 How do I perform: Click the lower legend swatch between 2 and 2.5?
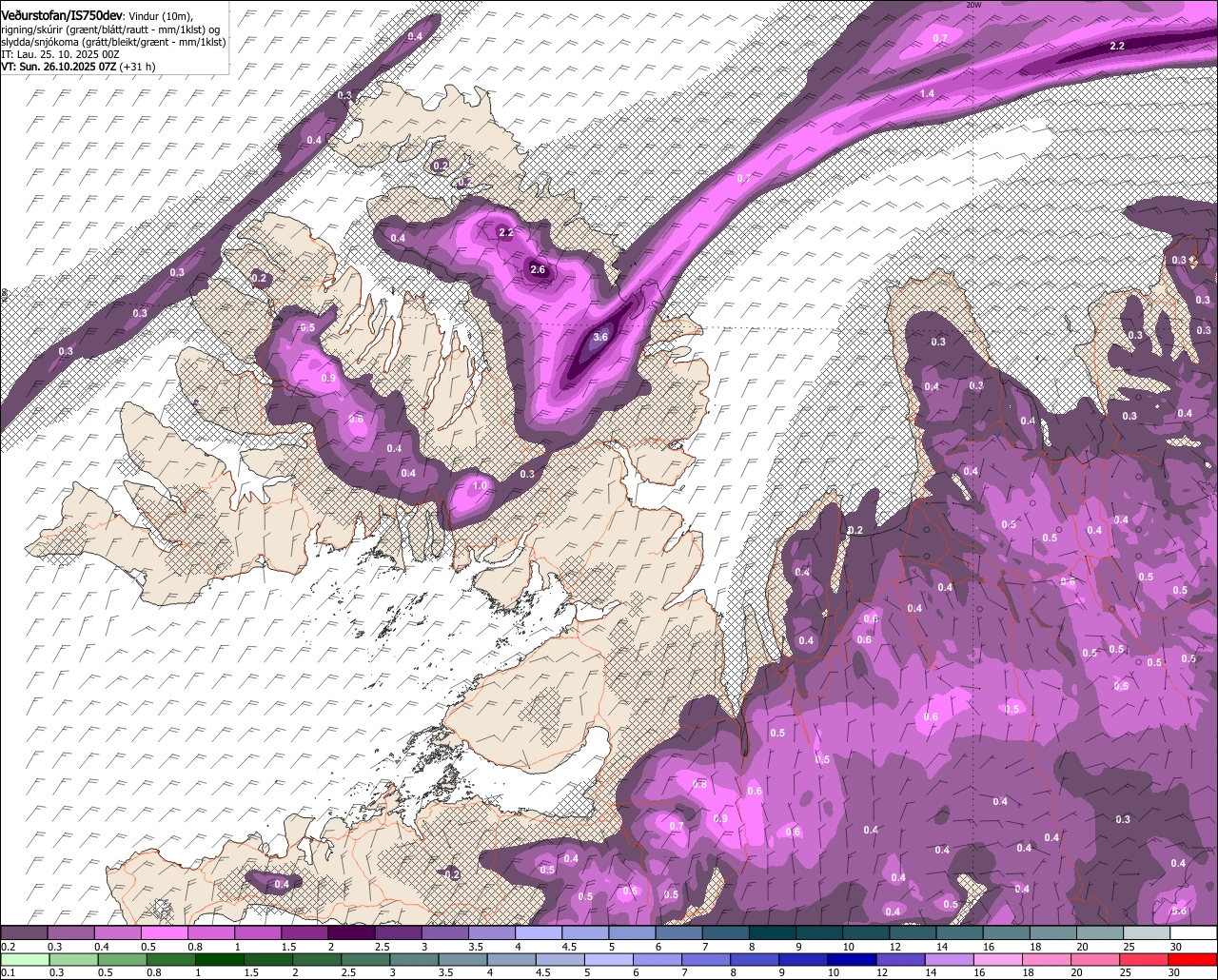pos(317,959)
